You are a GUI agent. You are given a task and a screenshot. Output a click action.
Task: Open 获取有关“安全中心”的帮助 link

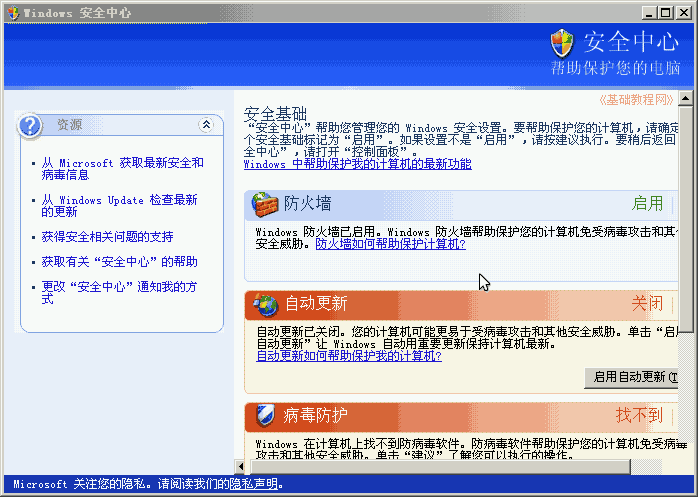point(119,262)
